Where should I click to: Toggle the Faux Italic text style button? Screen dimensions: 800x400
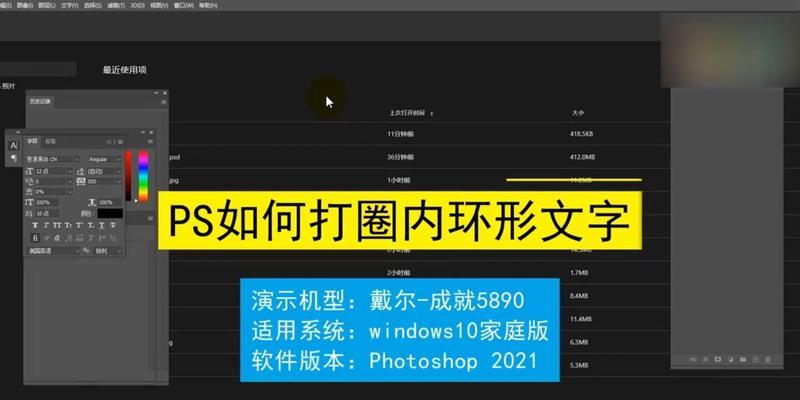46,226
